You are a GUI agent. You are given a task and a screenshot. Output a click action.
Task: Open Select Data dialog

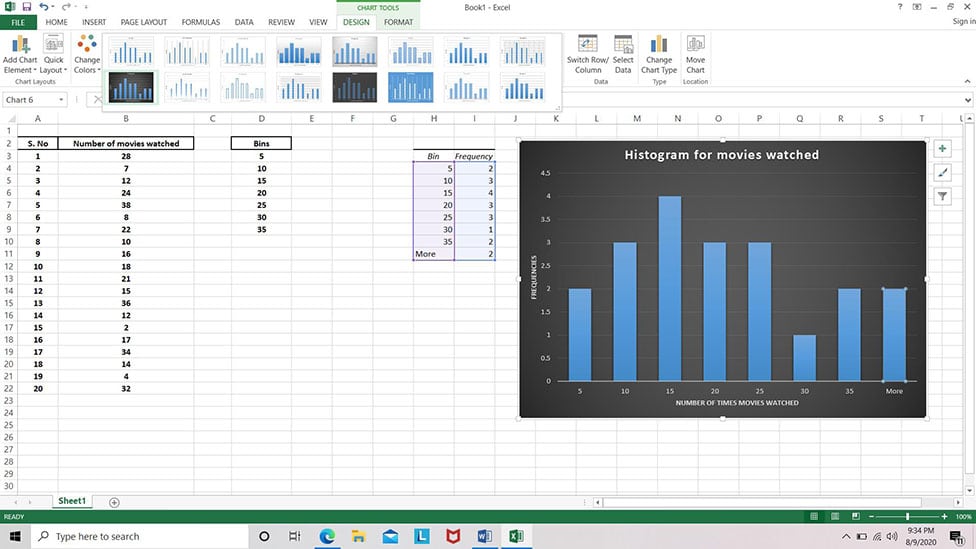(x=623, y=54)
